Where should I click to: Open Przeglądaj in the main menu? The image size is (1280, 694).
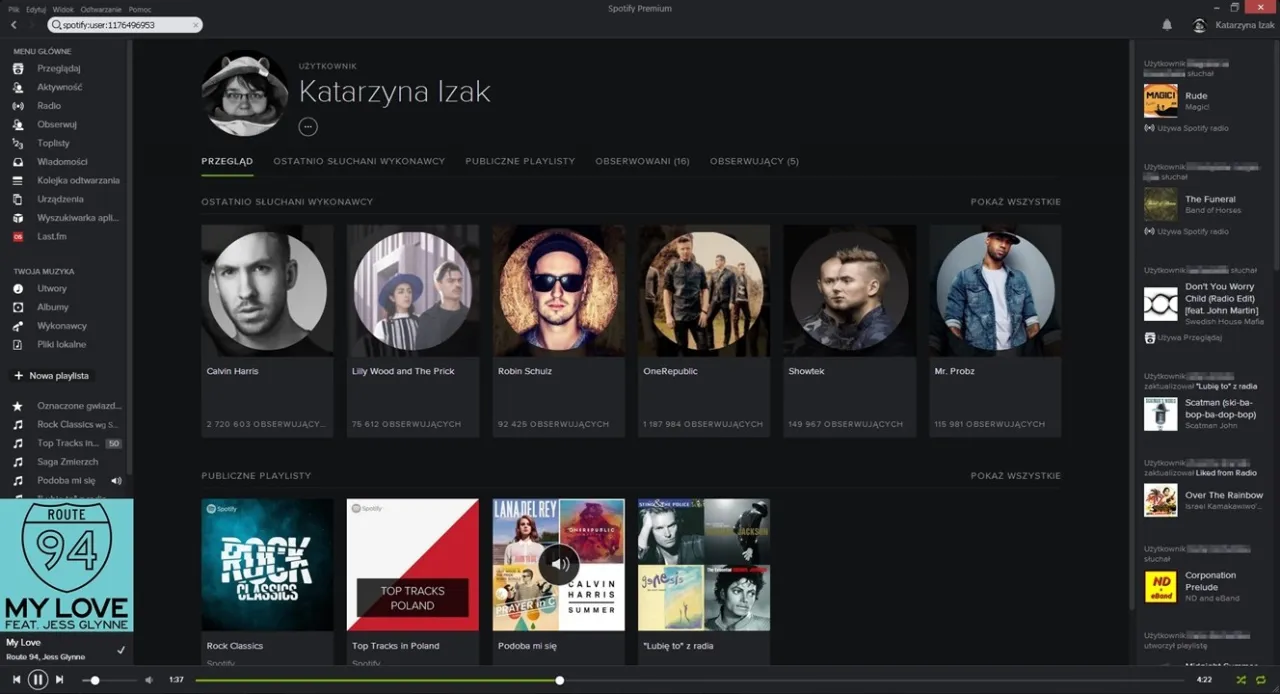[x=58, y=68]
